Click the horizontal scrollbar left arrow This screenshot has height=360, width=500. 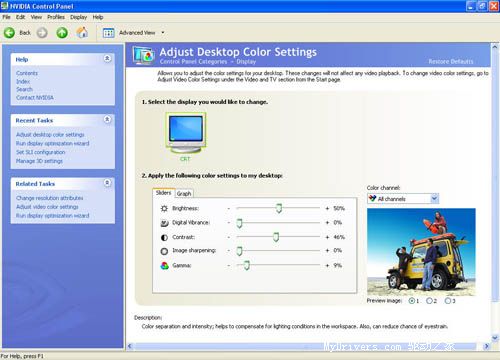click(x=130, y=346)
